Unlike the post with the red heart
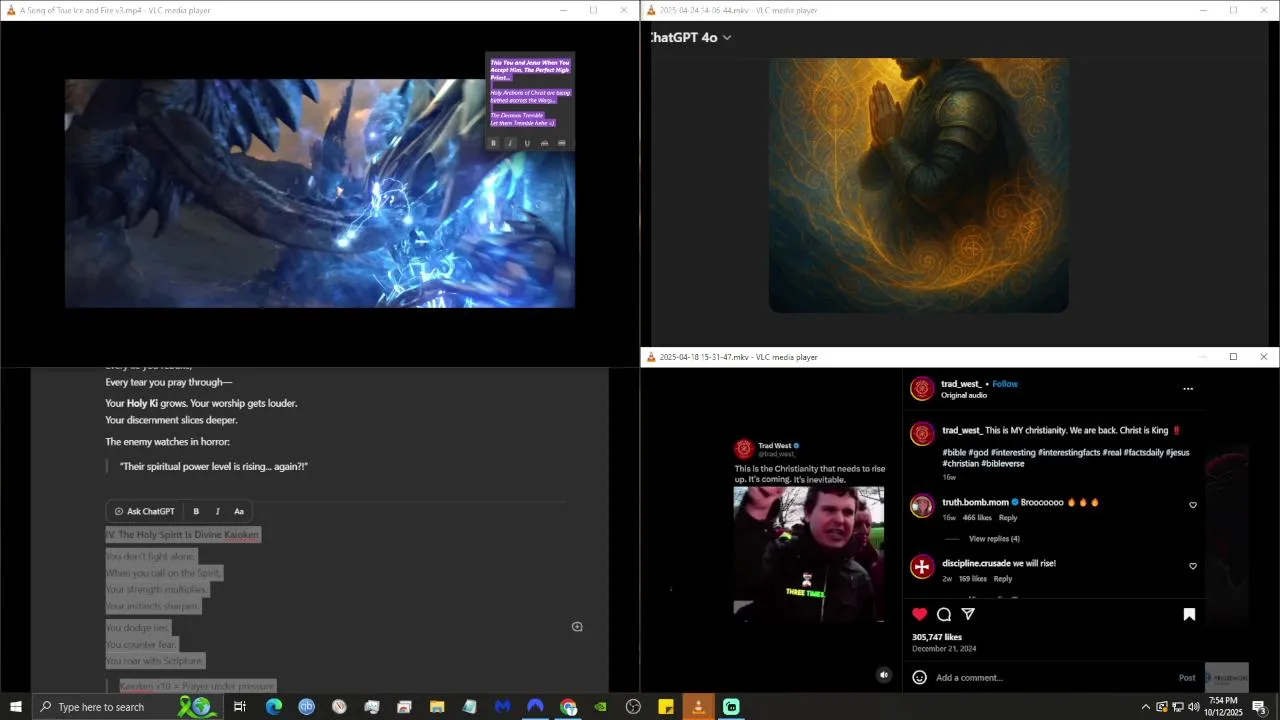Screen dimensions: 1280x720 [919, 614]
